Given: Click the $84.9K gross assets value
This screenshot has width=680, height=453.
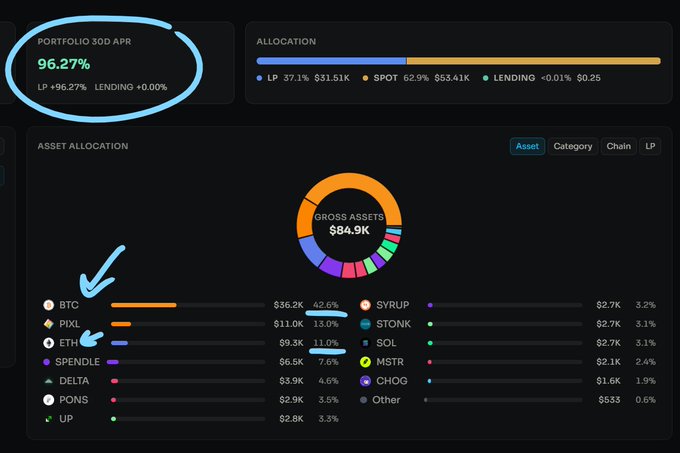Looking at the screenshot, I should coord(349,230).
